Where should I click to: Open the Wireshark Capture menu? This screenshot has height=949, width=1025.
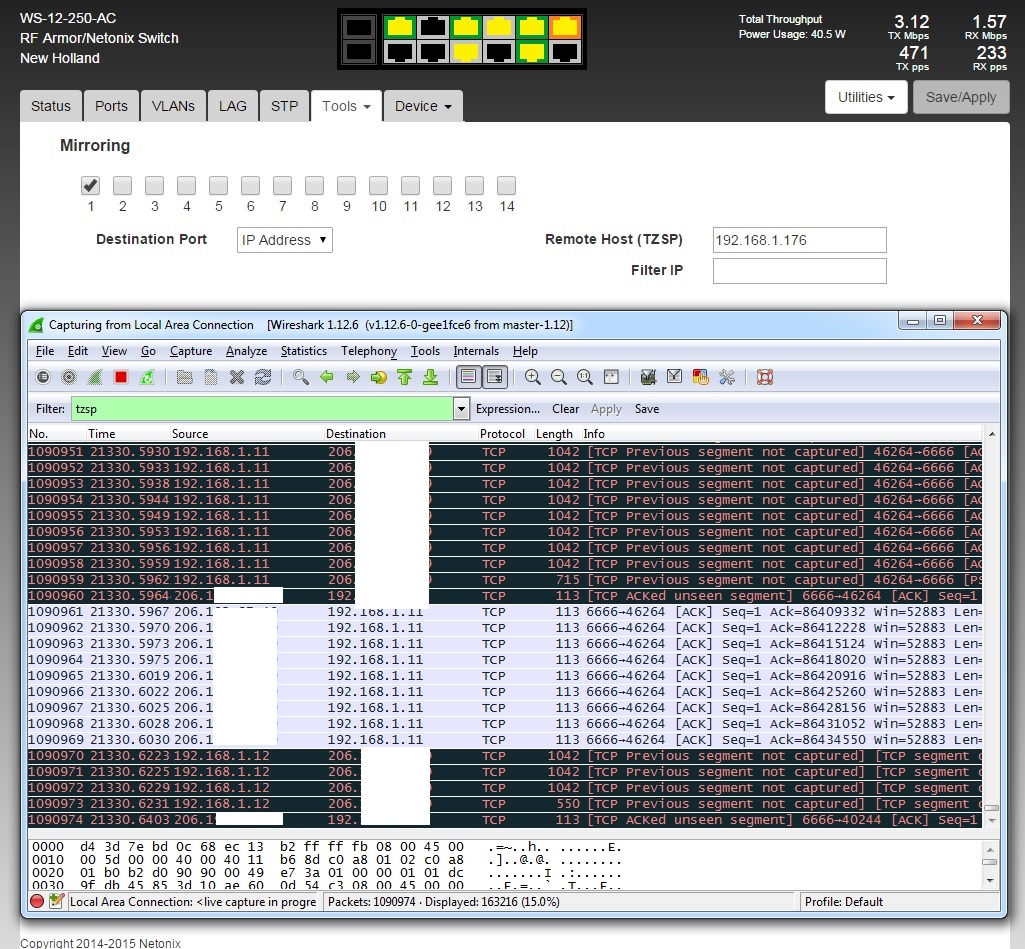(x=191, y=351)
